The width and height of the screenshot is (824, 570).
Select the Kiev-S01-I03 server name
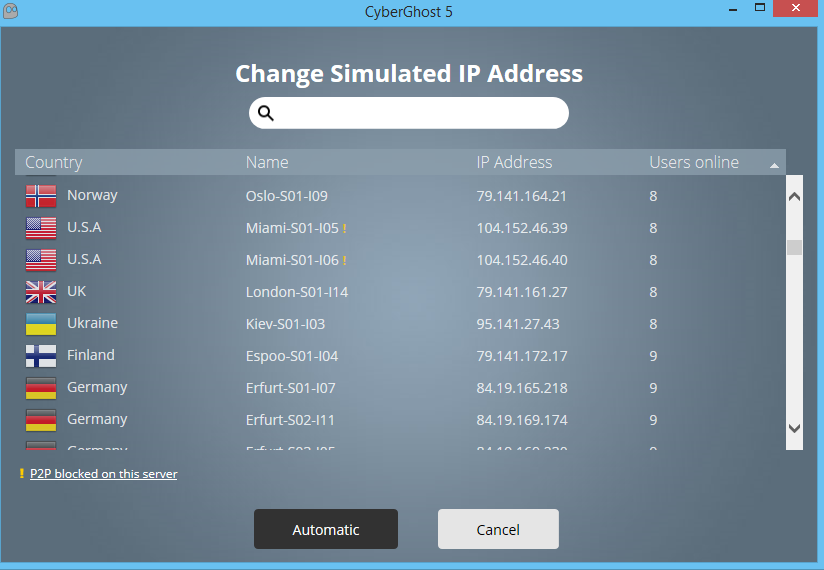285,325
